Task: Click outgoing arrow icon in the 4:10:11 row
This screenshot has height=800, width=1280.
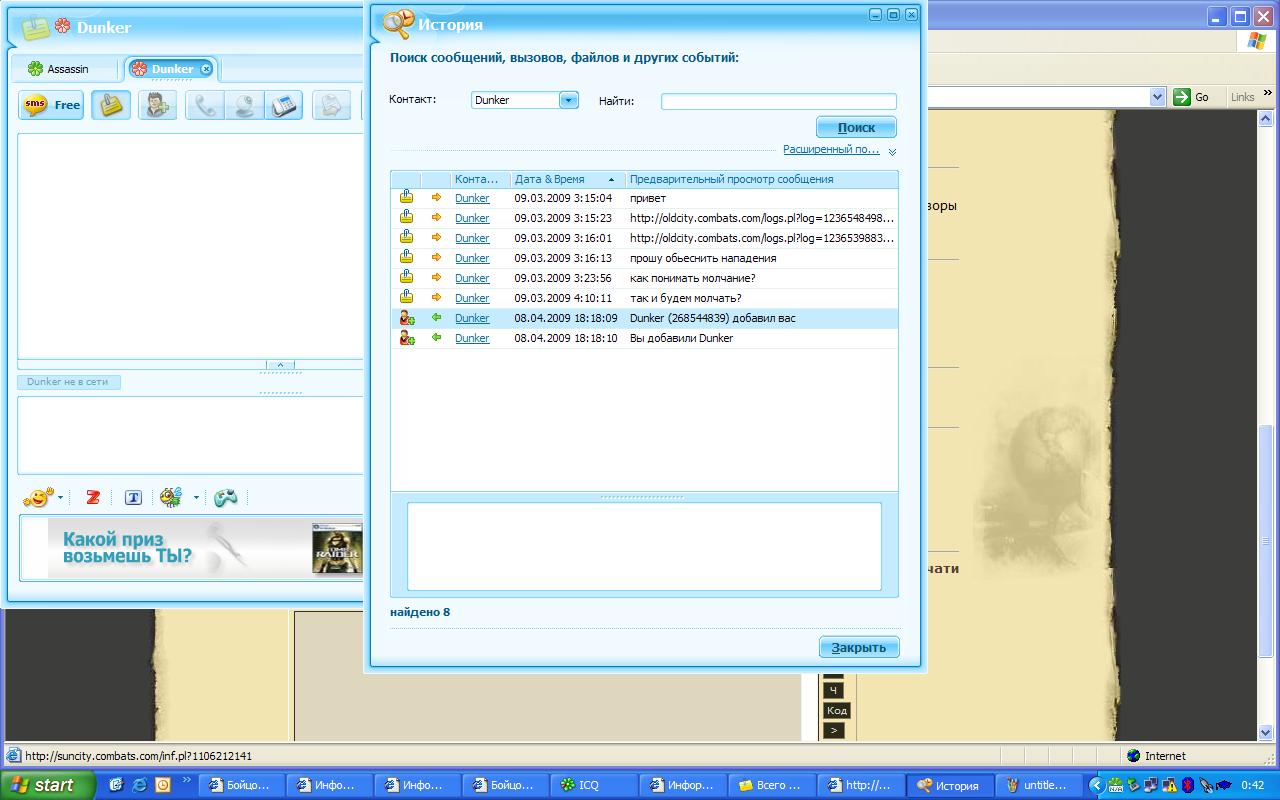Action: [x=436, y=298]
